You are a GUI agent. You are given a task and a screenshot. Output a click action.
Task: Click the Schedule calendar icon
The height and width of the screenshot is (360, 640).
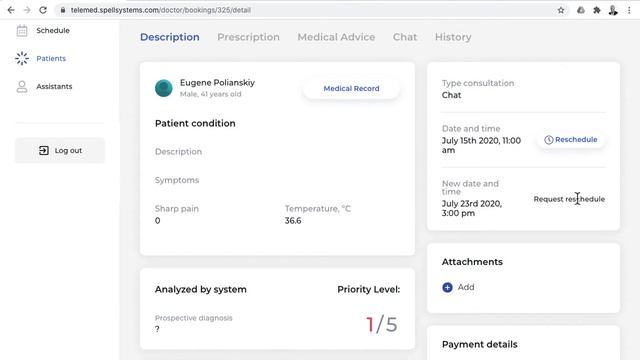coord(22,31)
